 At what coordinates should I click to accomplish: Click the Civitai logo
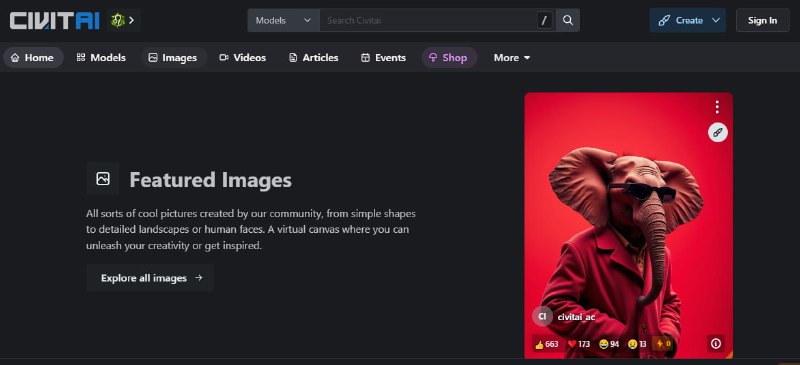(55, 20)
